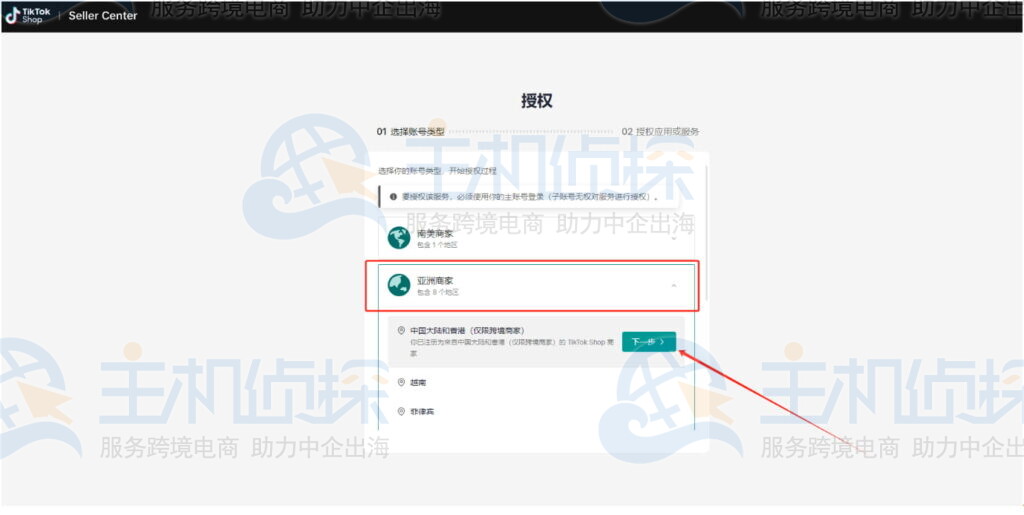Click the 下一步 (Next) button

click(648, 341)
